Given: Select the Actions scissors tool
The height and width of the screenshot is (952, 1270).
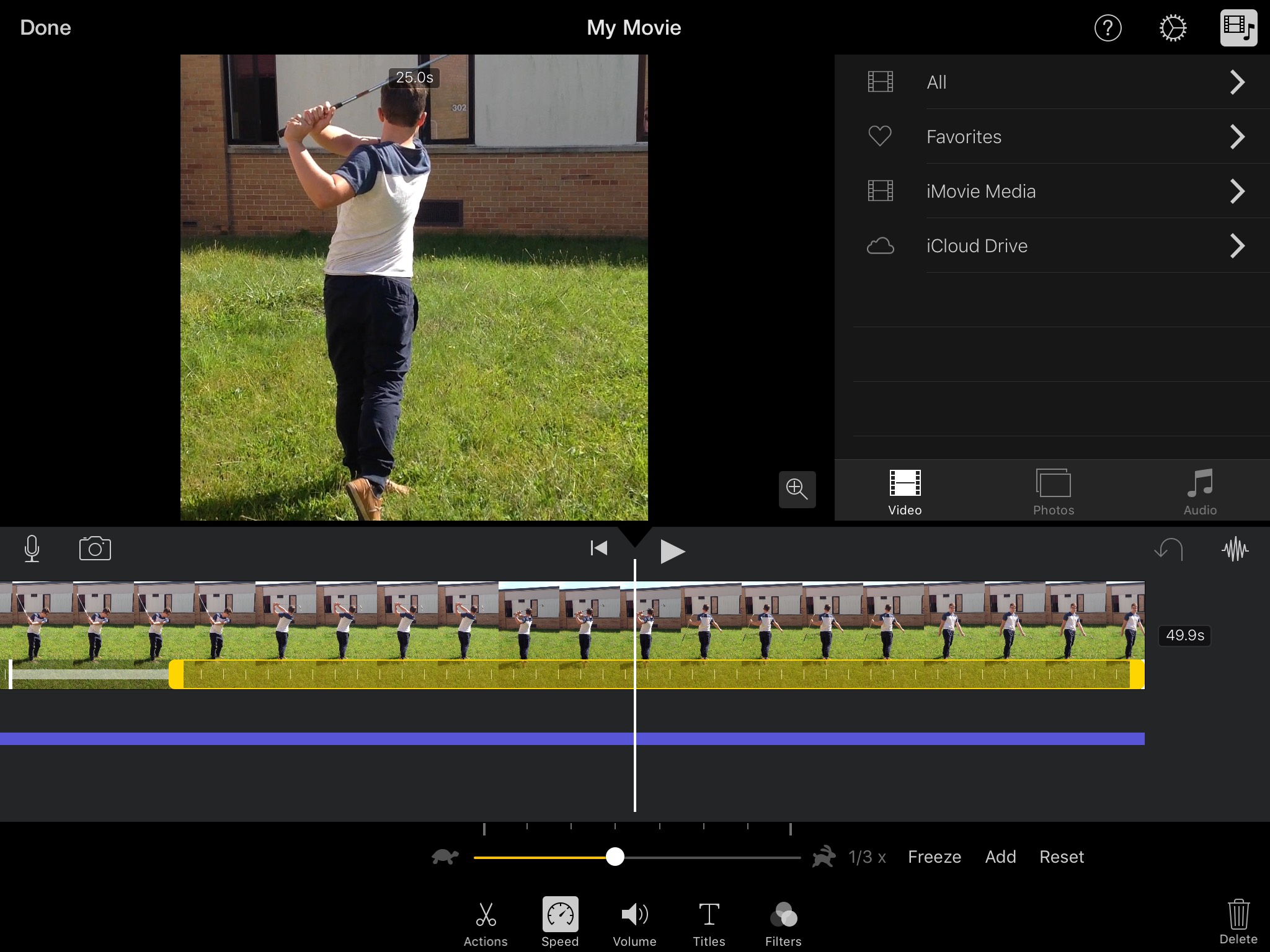Looking at the screenshot, I should coord(486,923).
